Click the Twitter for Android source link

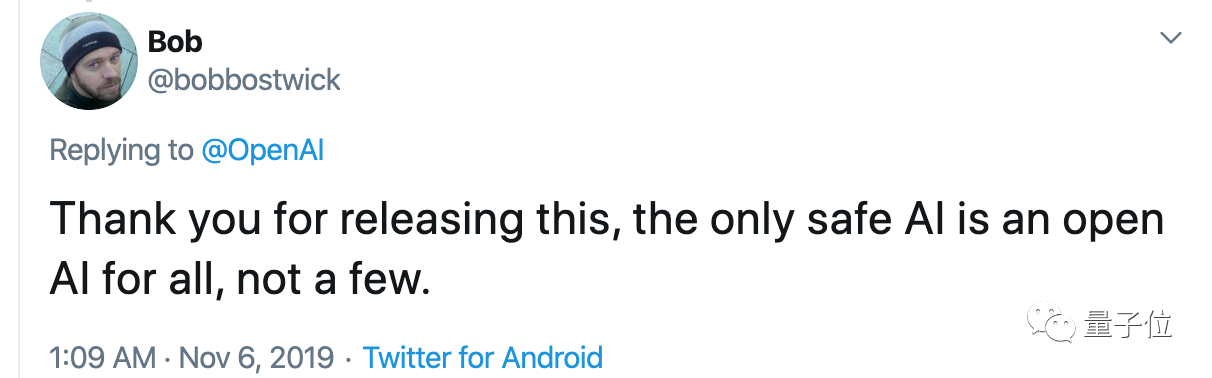click(483, 357)
